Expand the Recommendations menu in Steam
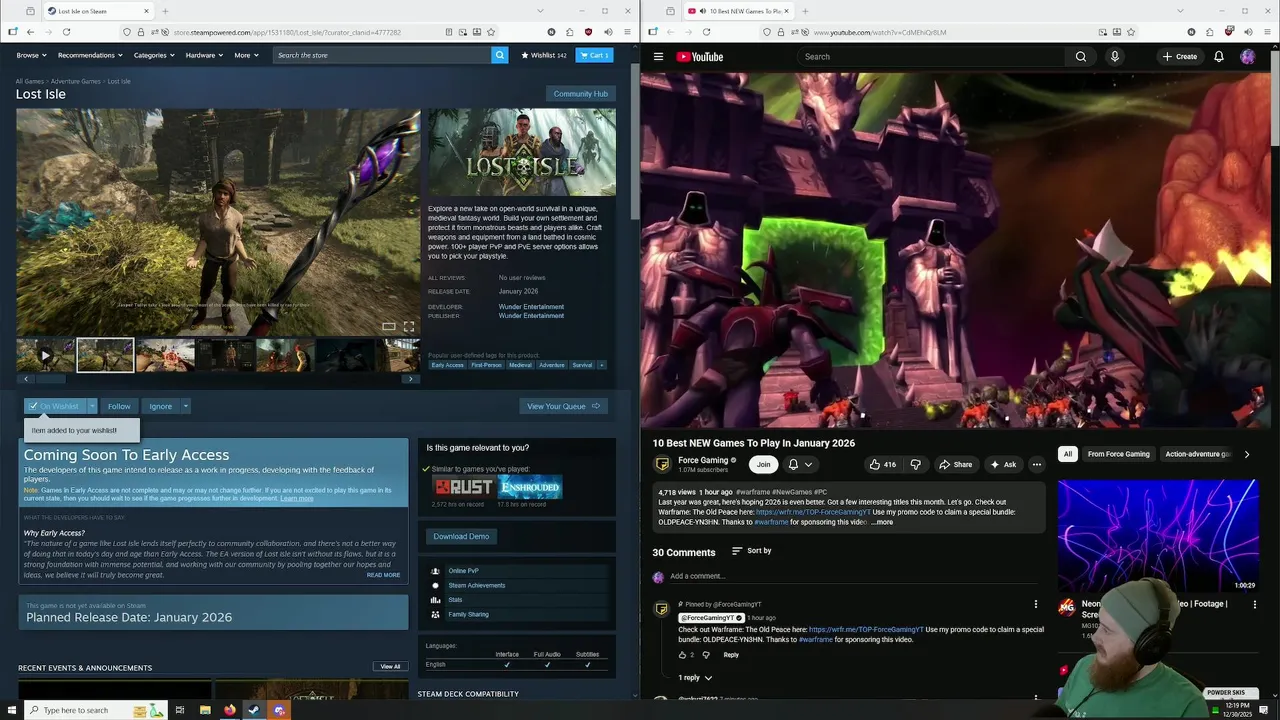The height and width of the screenshot is (720, 1280). (x=89, y=55)
